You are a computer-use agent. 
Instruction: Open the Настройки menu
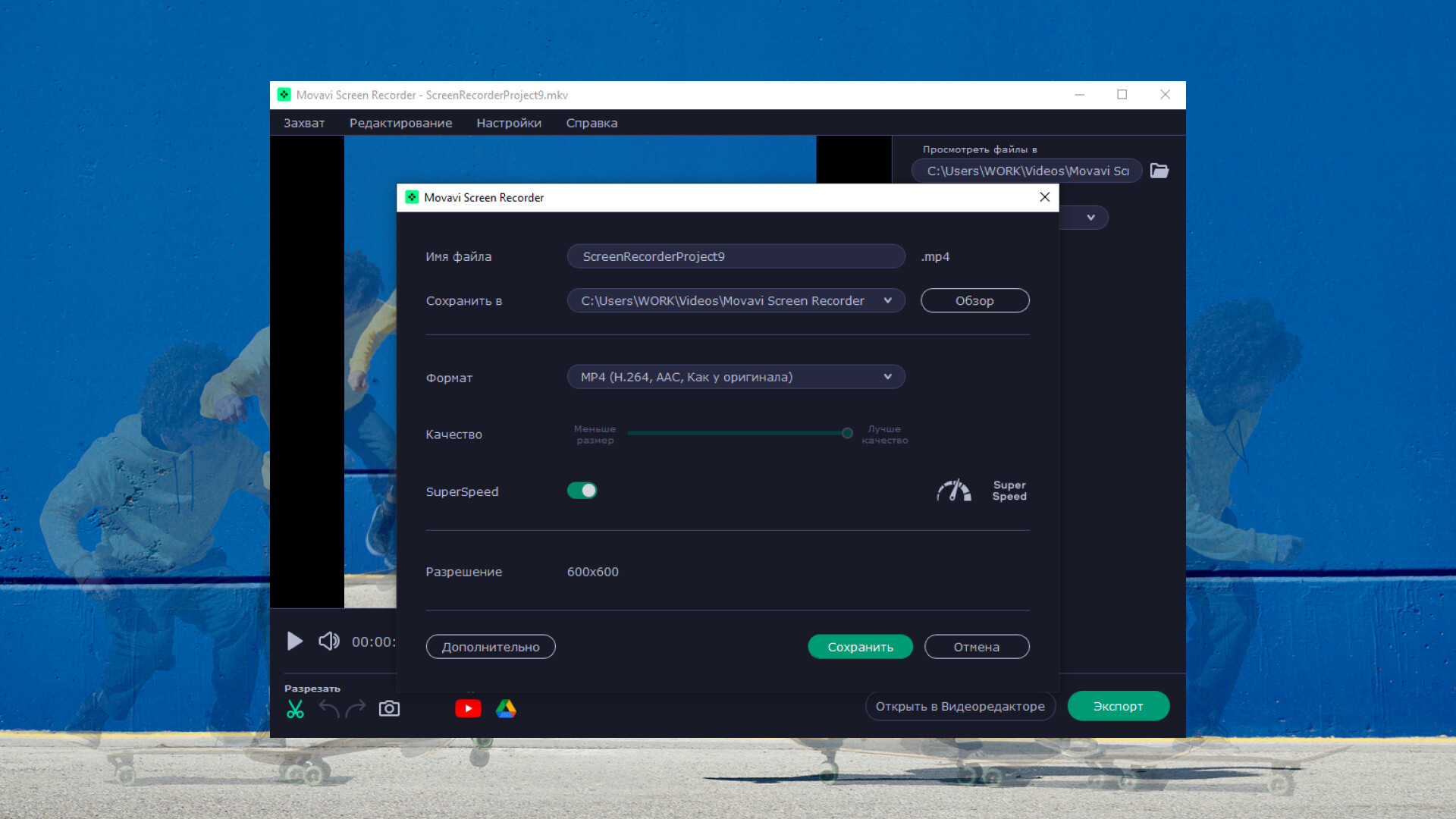point(509,123)
